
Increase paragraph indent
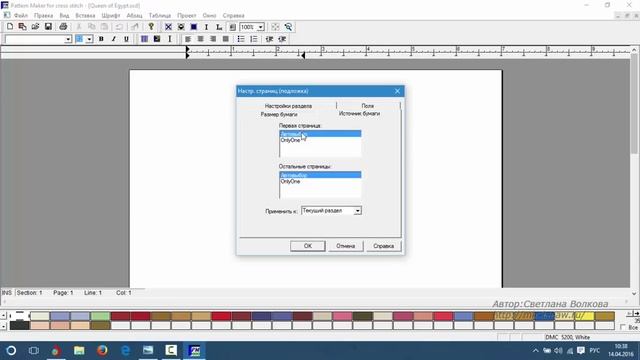click(282, 39)
